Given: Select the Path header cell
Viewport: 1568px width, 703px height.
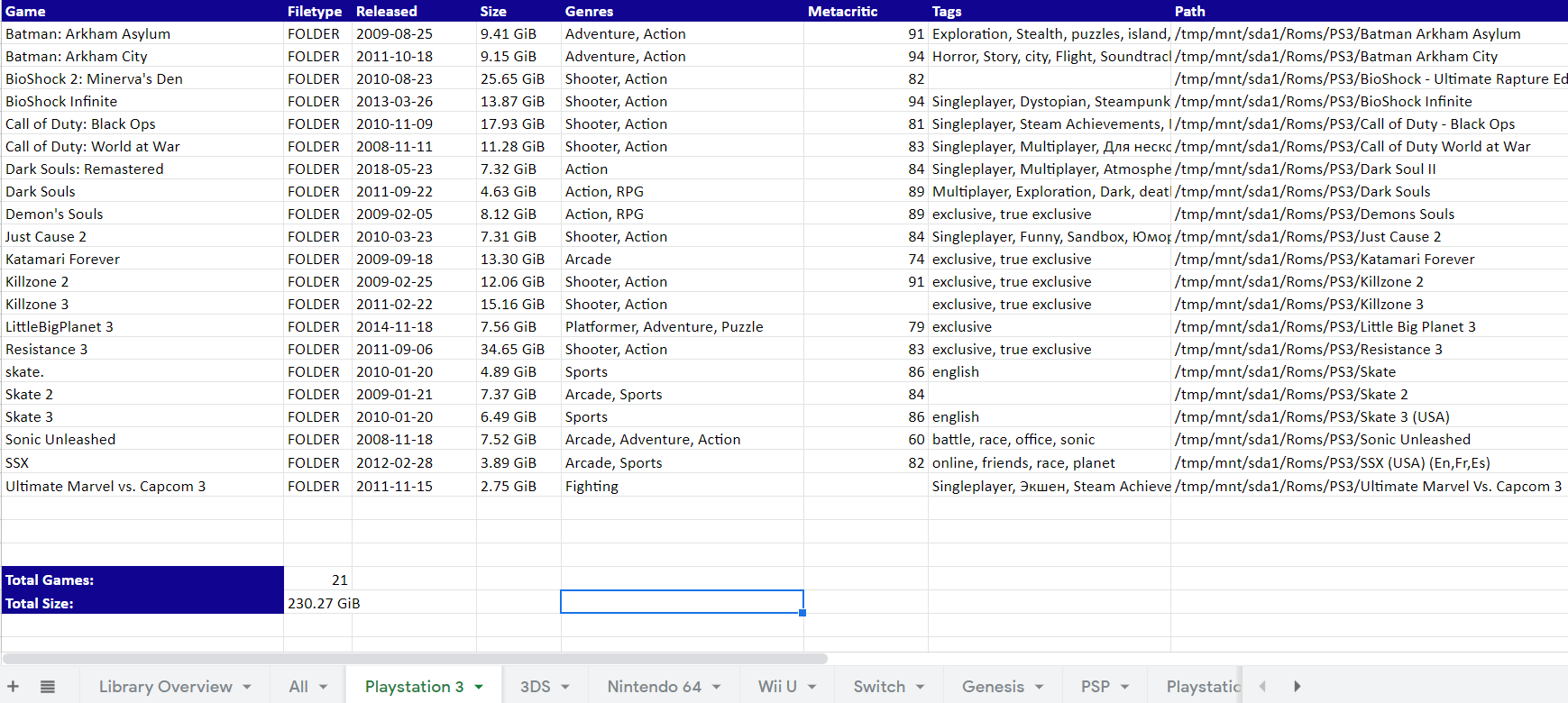Looking at the screenshot, I should [1370, 11].
